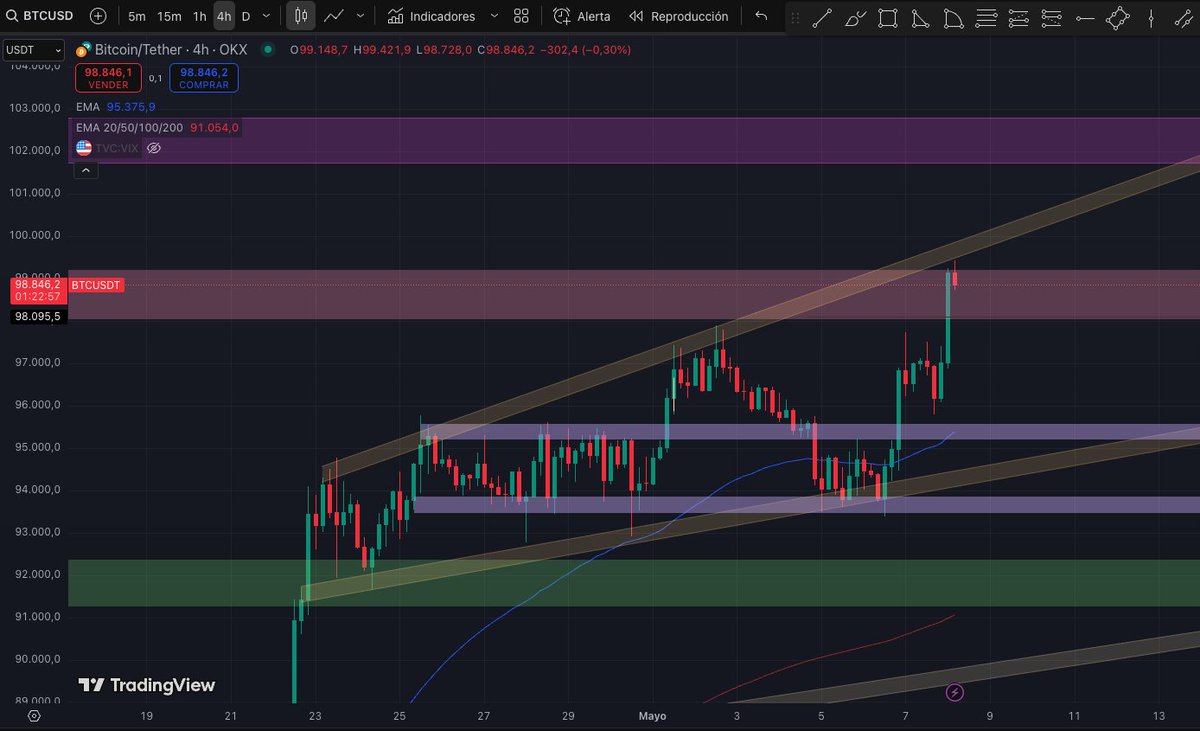Viewport: 1200px width, 731px height.
Task: Show the hidden TVC:VIX series via eye icon
Action: click(x=154, y=147)
